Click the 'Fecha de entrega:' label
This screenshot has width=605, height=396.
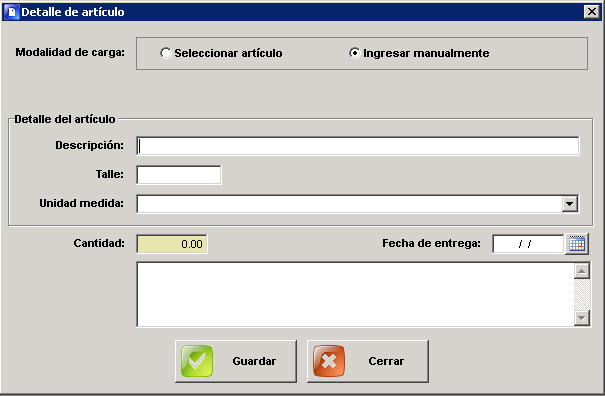pos(431,243)
